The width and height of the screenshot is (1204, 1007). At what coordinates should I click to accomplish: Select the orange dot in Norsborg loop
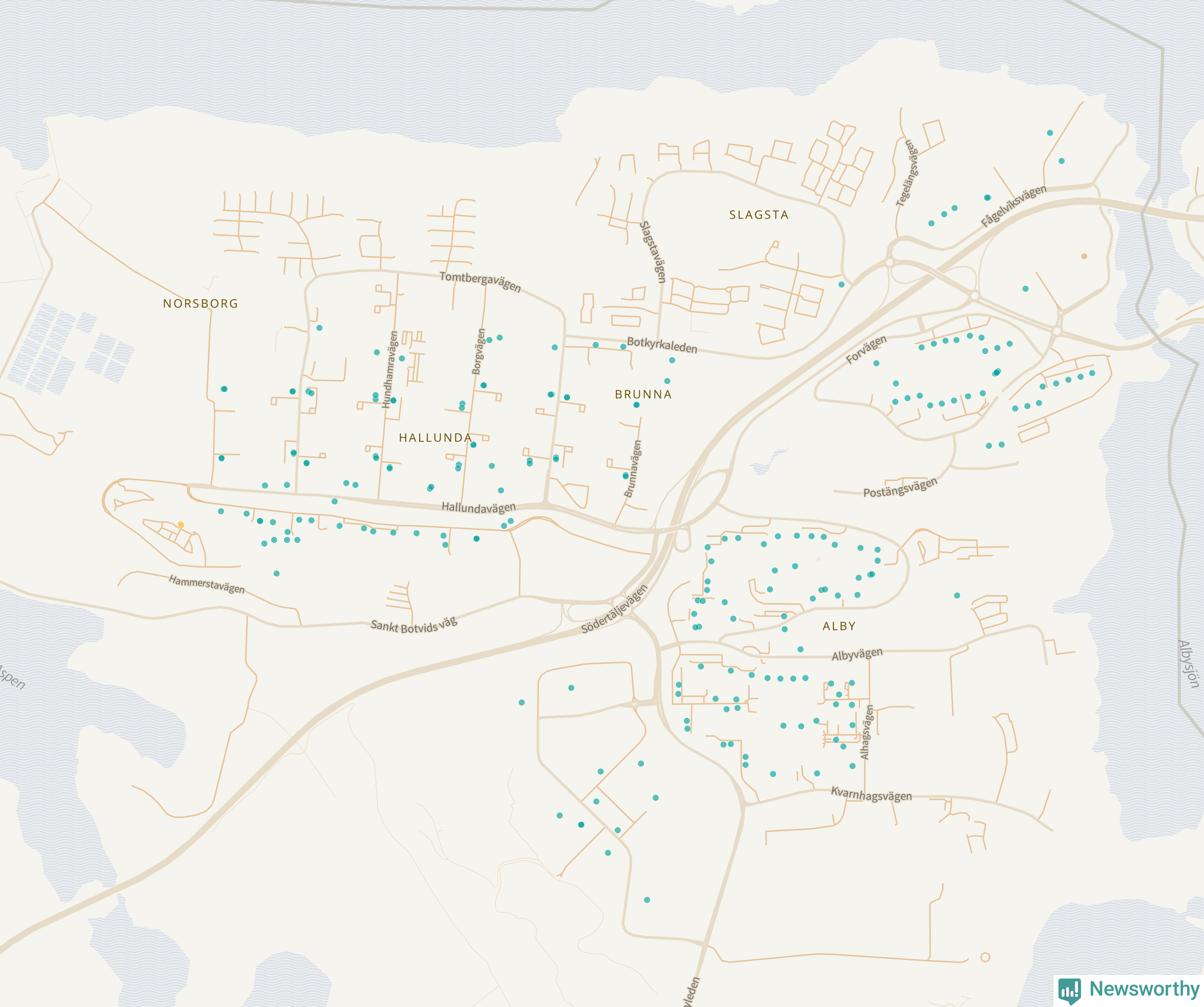coord(181,524)
